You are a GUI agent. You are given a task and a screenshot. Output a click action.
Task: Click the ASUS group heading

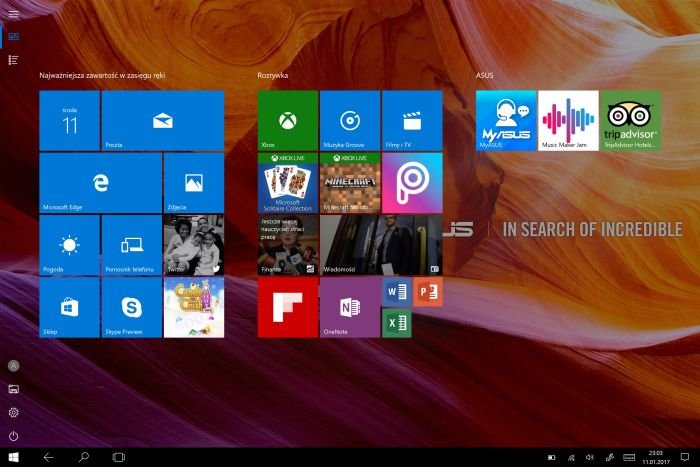pos(484,75)
